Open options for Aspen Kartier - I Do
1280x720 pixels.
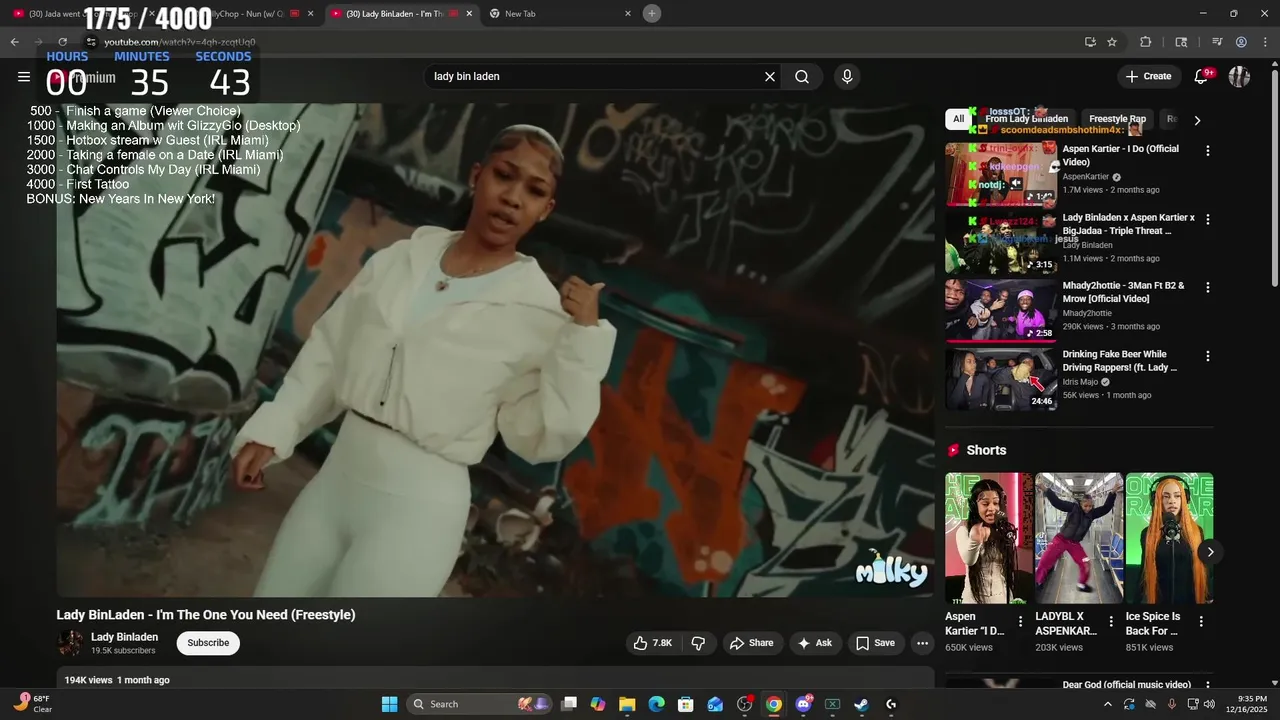(x=1207, y=150)
